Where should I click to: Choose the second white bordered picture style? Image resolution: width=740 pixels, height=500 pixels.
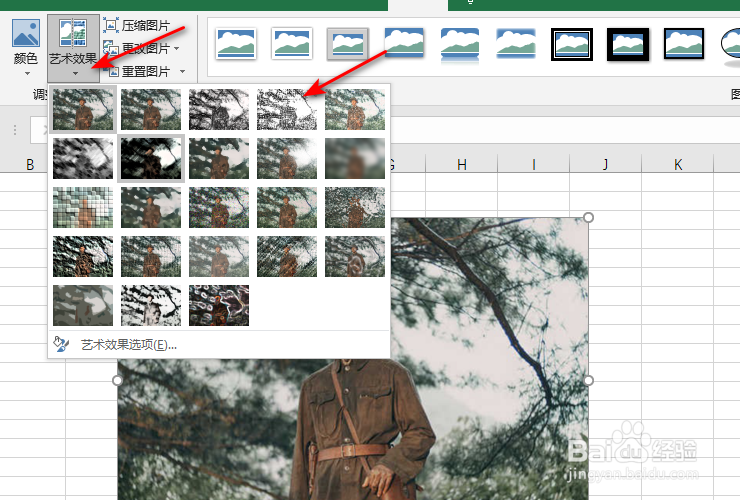[292, 44]
